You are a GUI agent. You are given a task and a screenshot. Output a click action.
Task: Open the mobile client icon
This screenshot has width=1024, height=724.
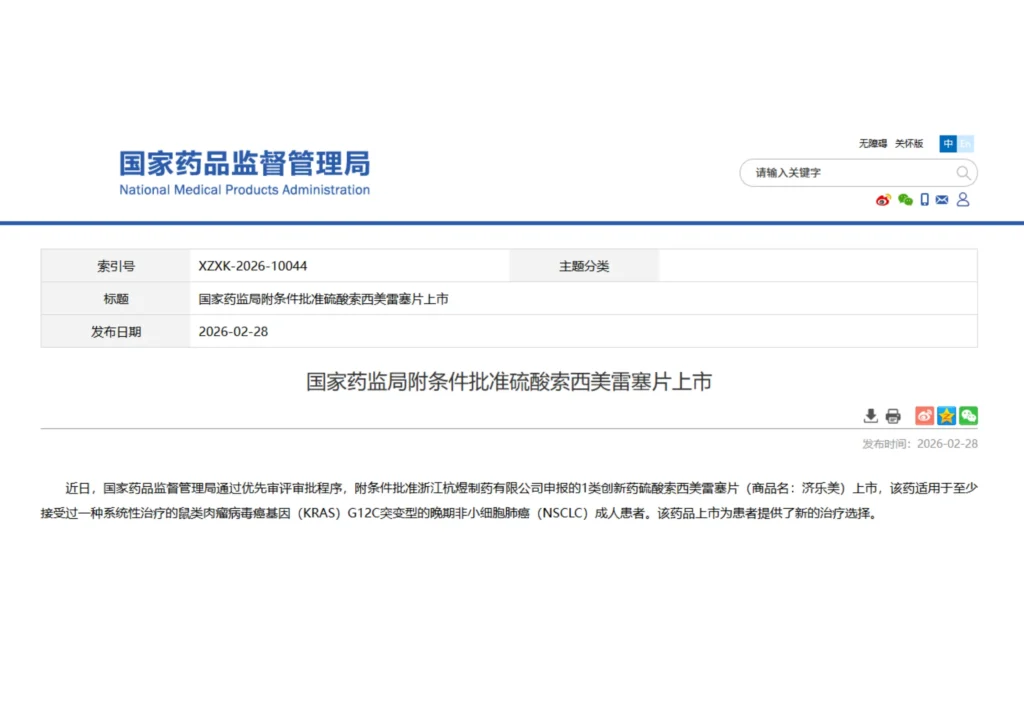pyautogui.click(x=924, y=200)
